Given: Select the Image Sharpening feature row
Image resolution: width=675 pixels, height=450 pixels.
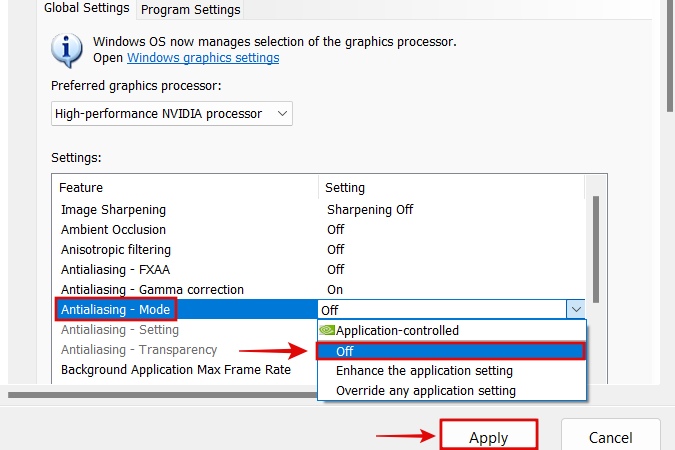Looking at the screenshot, I should tap(113, 210).
